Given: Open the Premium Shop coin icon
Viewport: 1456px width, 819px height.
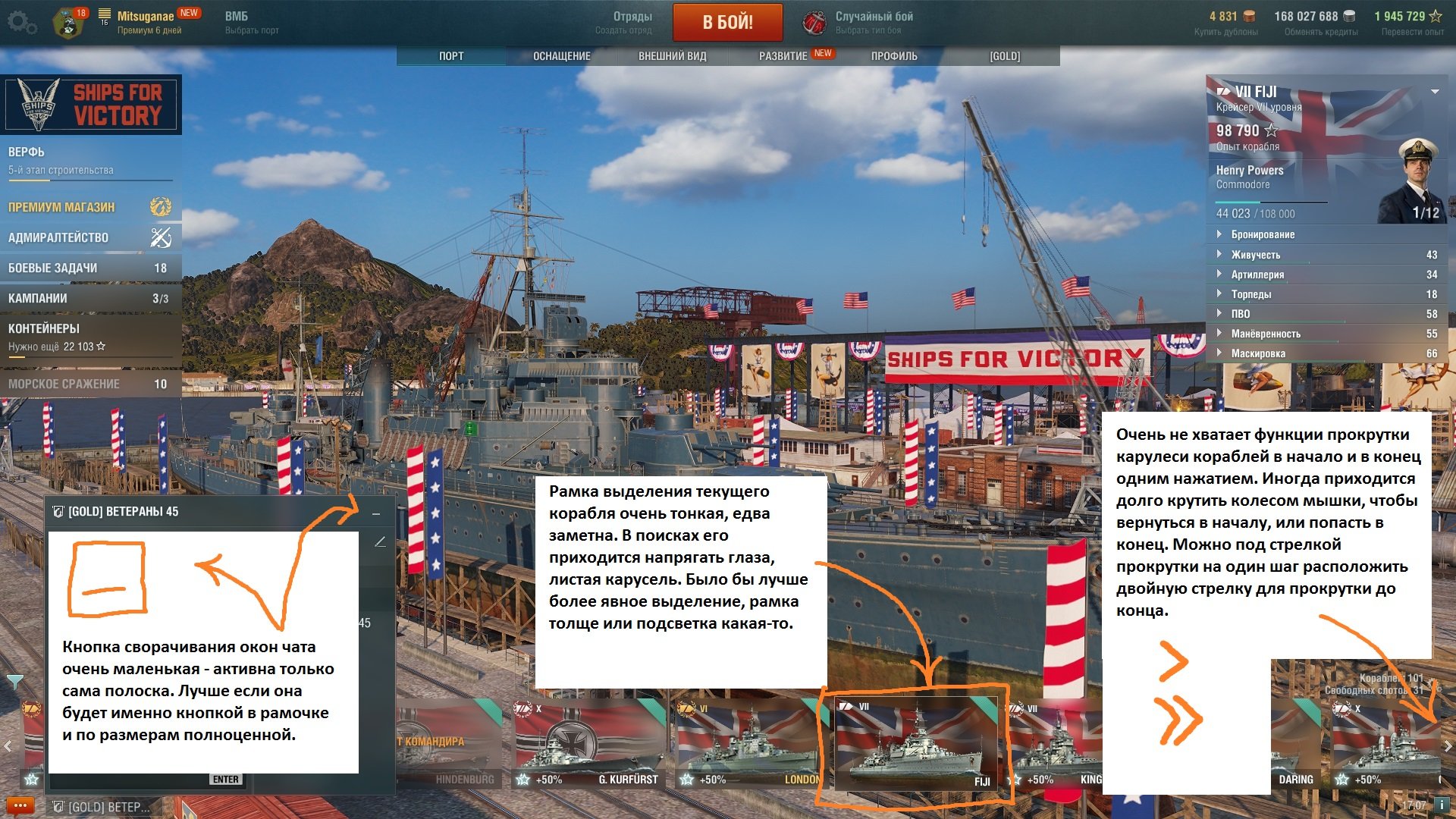Looking at the screenshot, I should coord(160,206).
